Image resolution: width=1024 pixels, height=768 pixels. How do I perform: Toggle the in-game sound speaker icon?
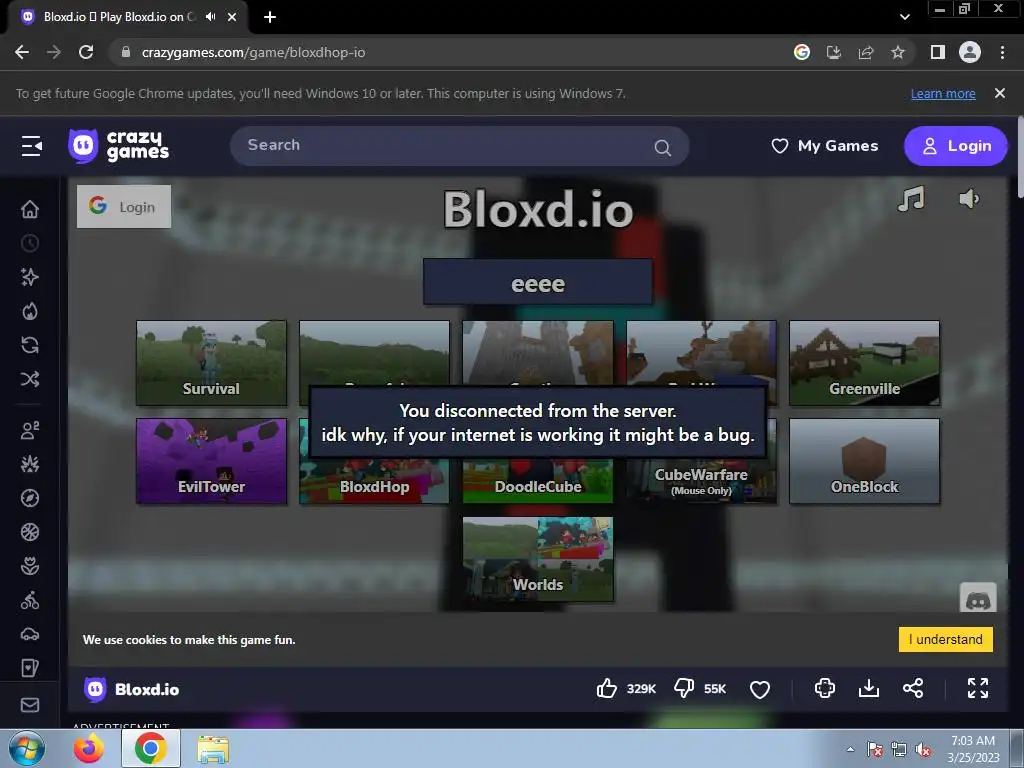click(969, 199)
